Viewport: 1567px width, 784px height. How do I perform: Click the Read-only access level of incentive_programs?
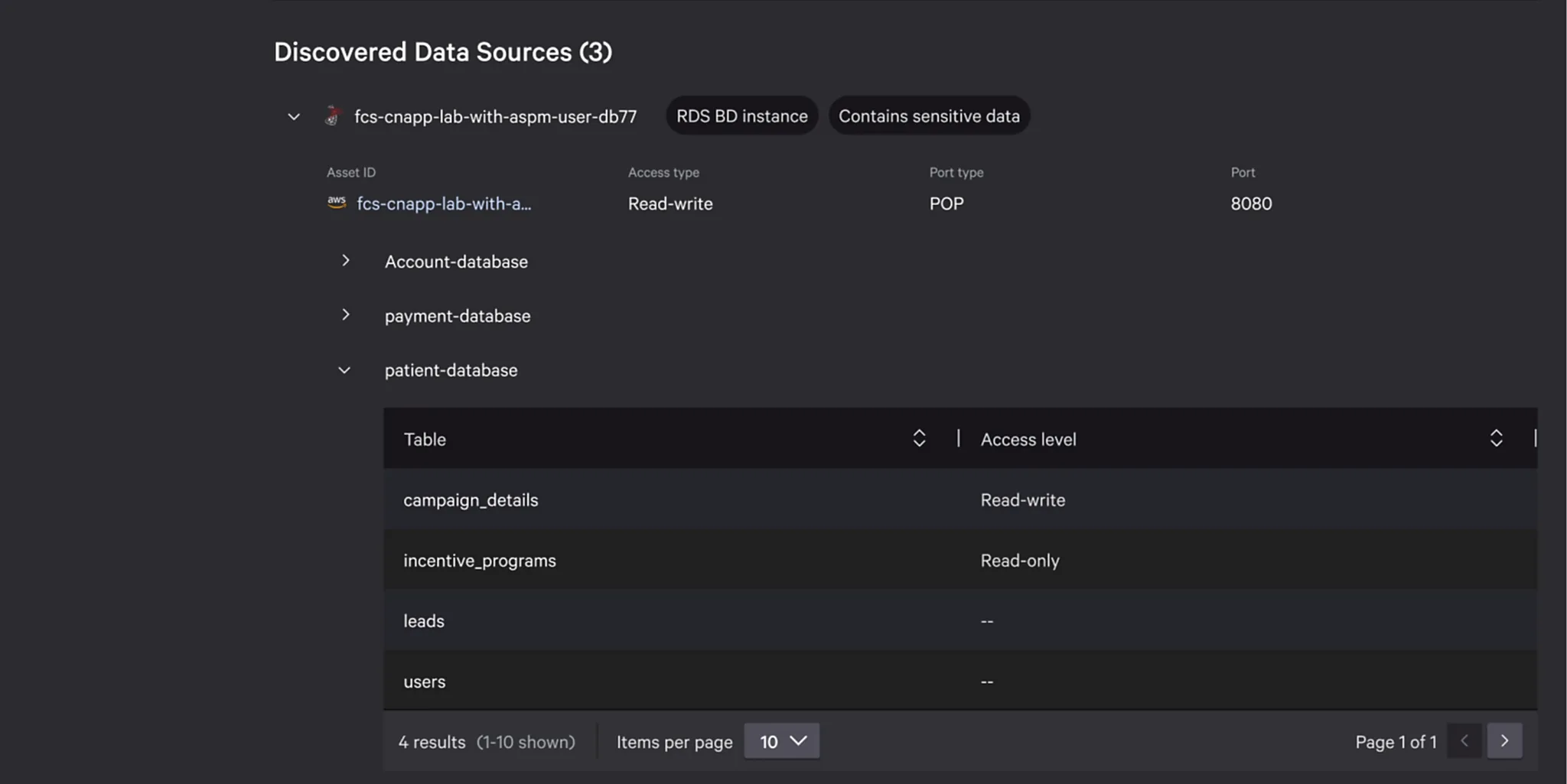click(1020, 561)
